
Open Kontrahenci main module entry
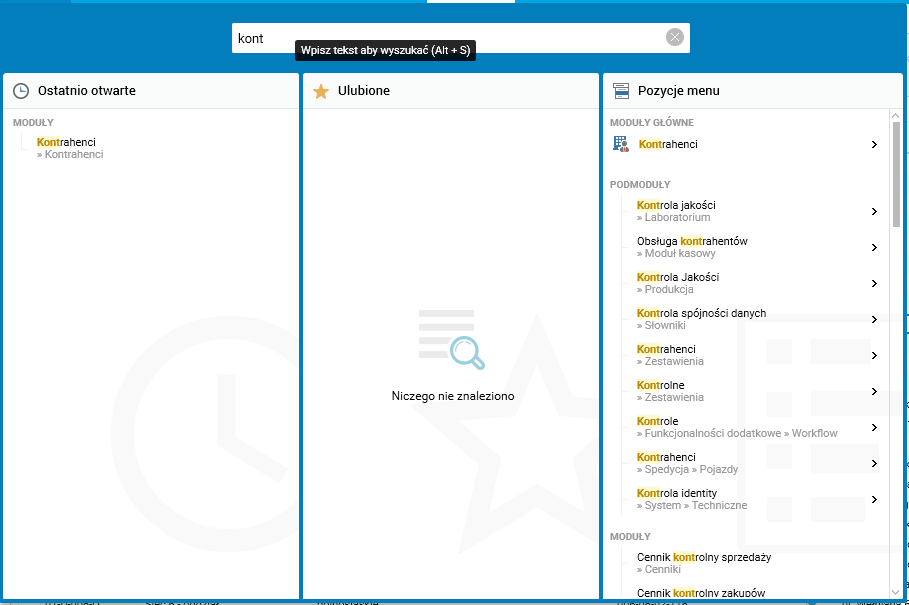pyautogui.click(x=668, y=144)
